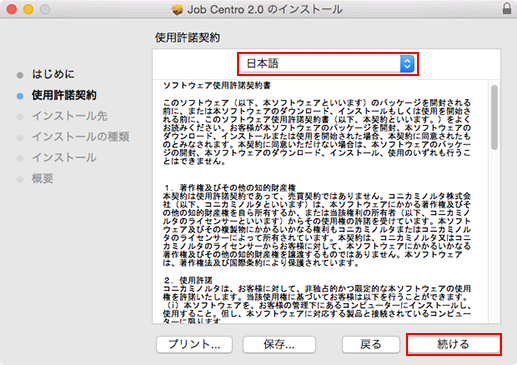This screenshot has height=365, width=517.
Task: Open the 日本語 language dropdown
Action: point(328,64)
